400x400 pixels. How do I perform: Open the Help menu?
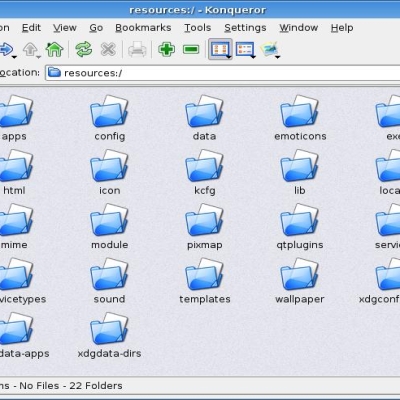pyautogui.click(x=342, y=28)
